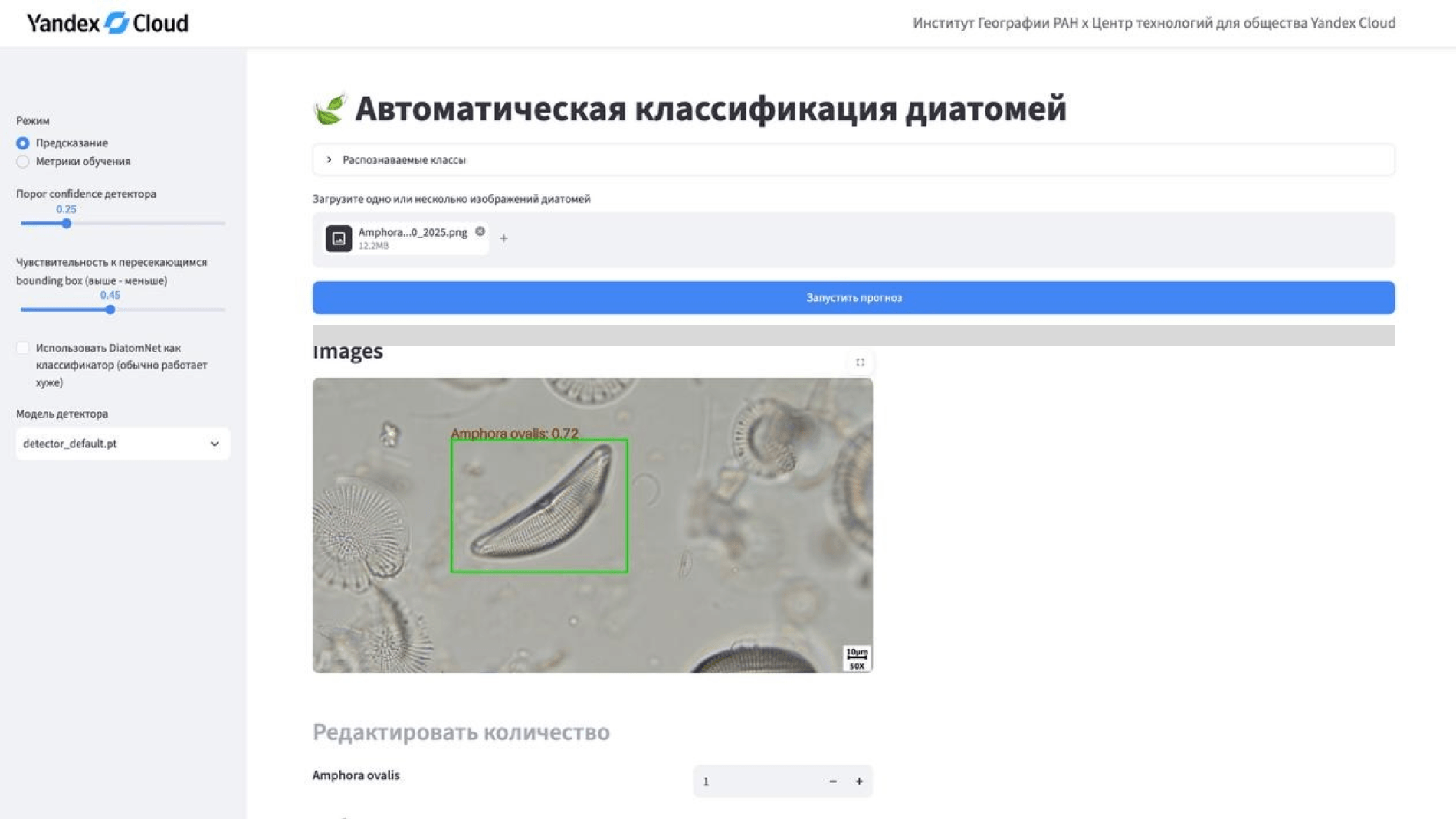
Task: Expand the Распознаваемые классы section
Action: point(854,159)
